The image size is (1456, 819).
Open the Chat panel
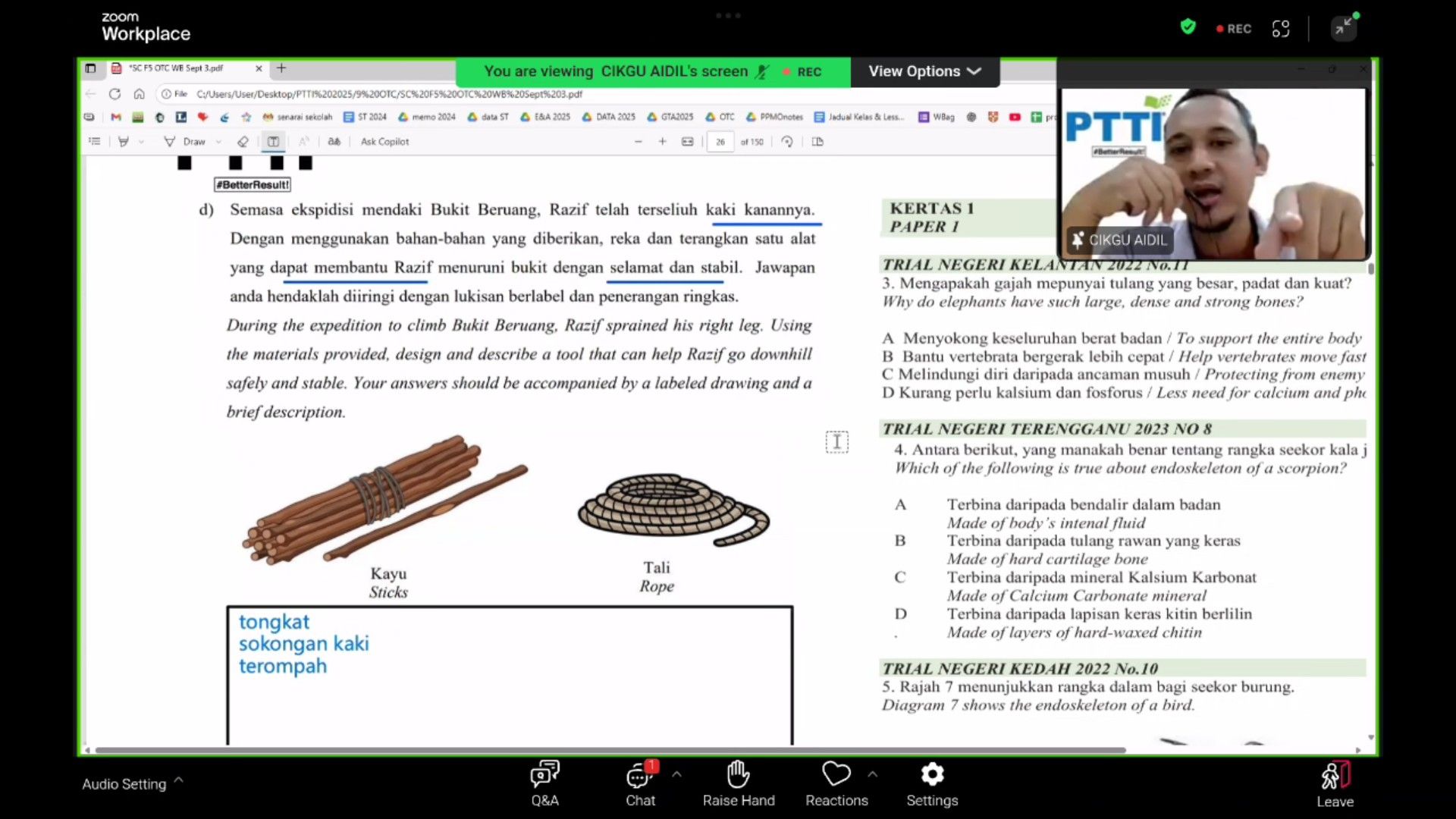tap(640, 783)
